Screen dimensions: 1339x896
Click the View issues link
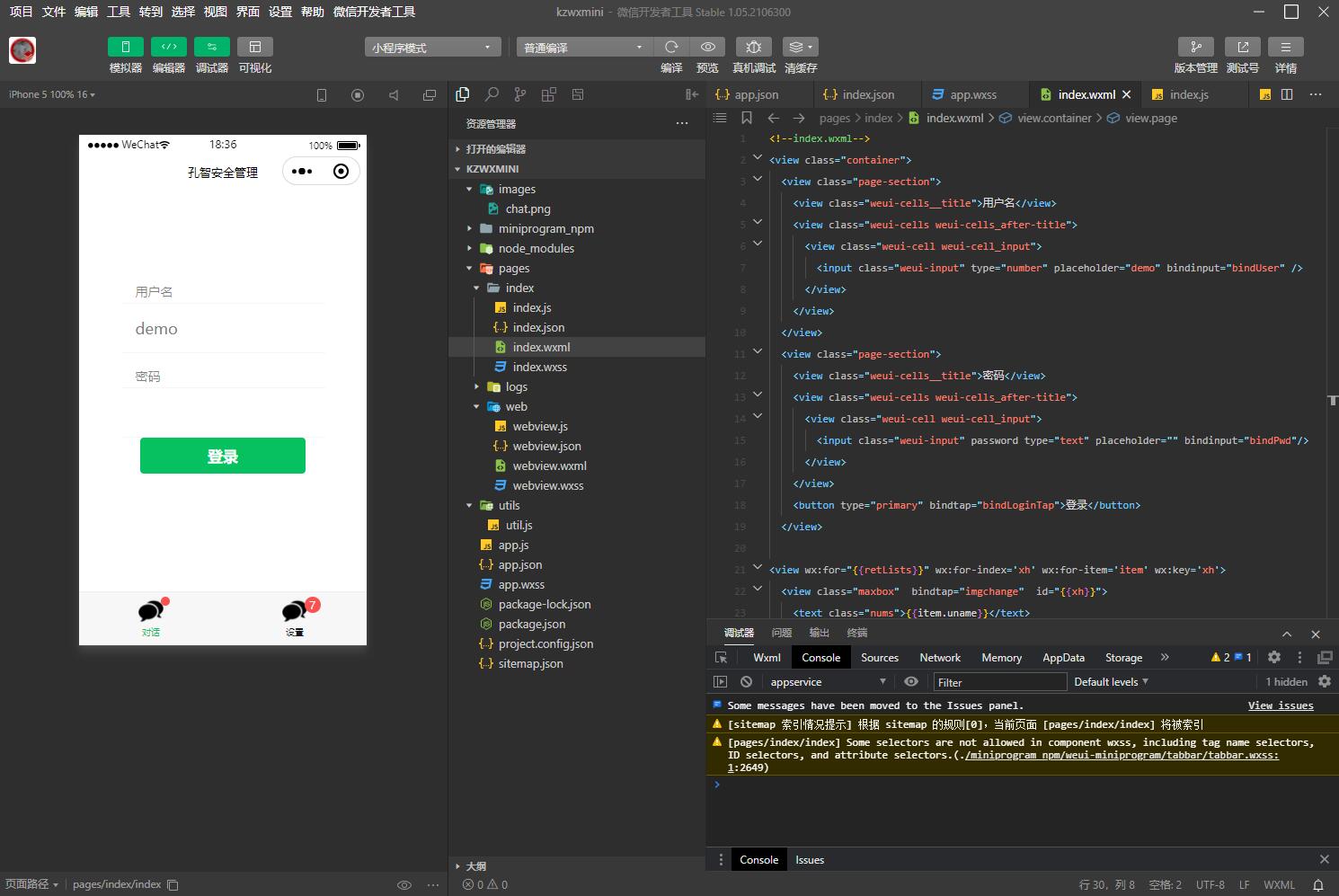coord(1280,705)
